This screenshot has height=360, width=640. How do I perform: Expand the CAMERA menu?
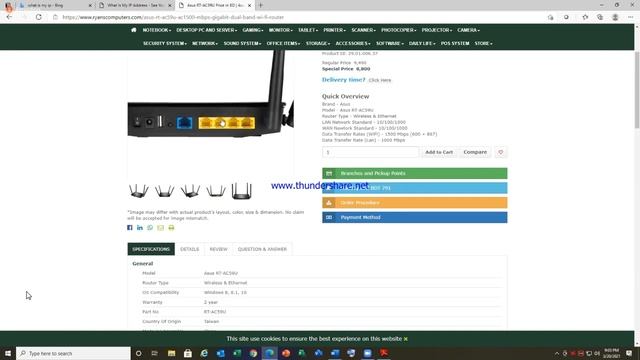[468, 30]
